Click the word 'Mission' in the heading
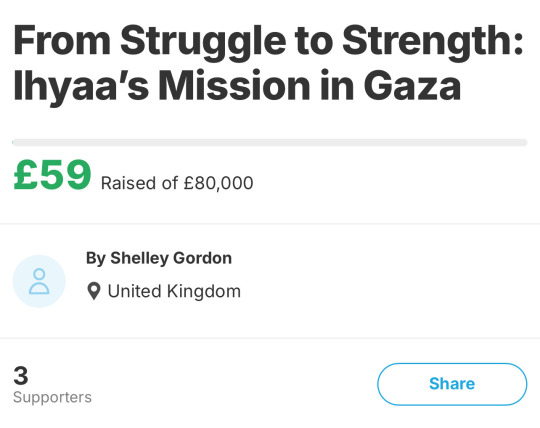540x428 pixels. [234, 85]
